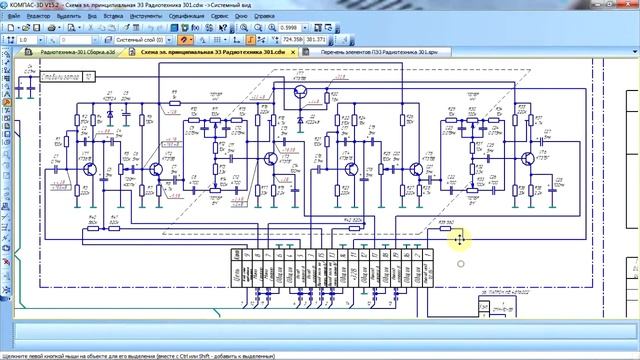Toggle the grid display icon
The width and height of the screenshot is (640, 360).
tap(216, 40)
